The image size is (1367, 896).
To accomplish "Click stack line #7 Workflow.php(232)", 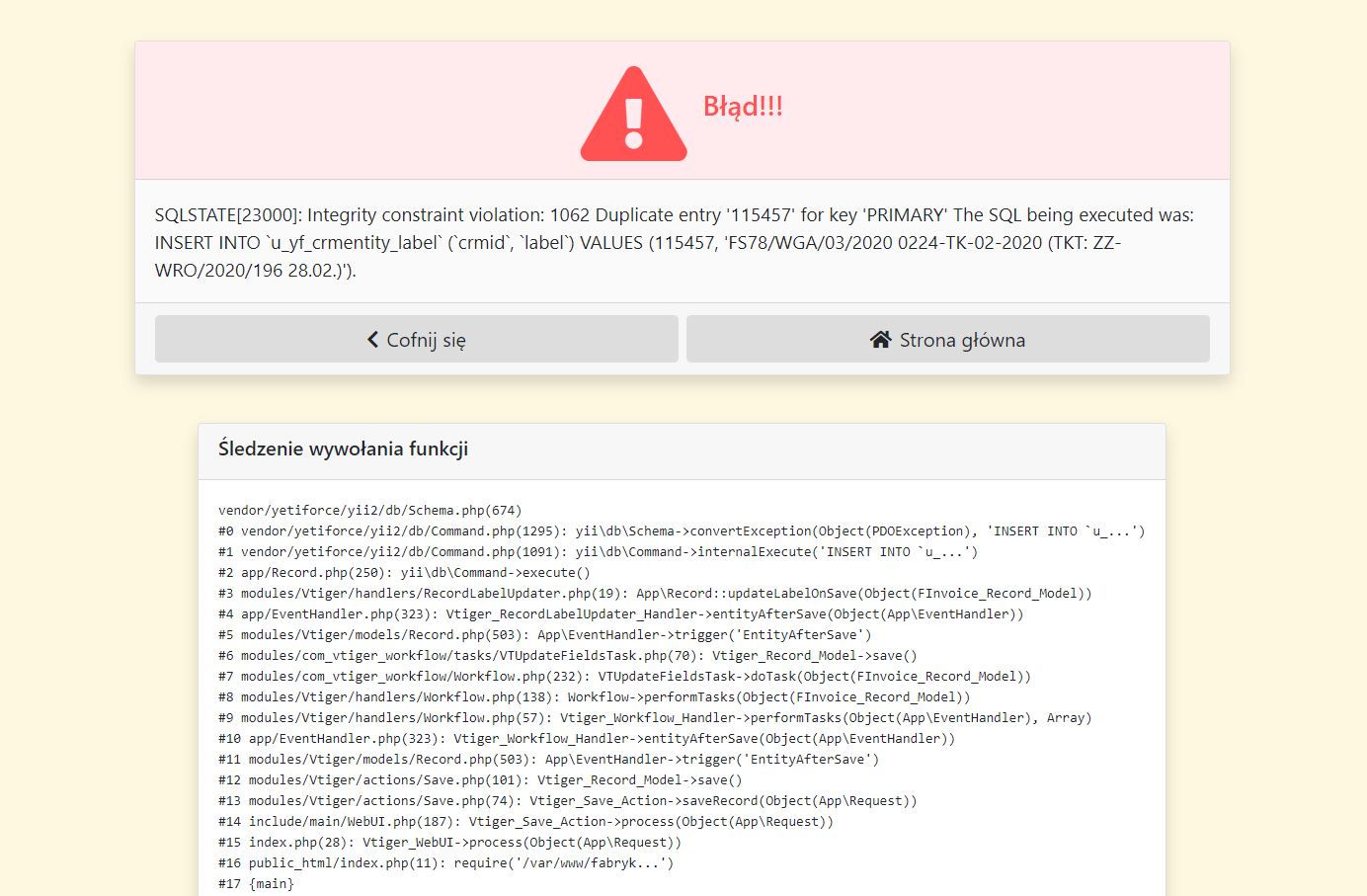I will tap(624, 677).
